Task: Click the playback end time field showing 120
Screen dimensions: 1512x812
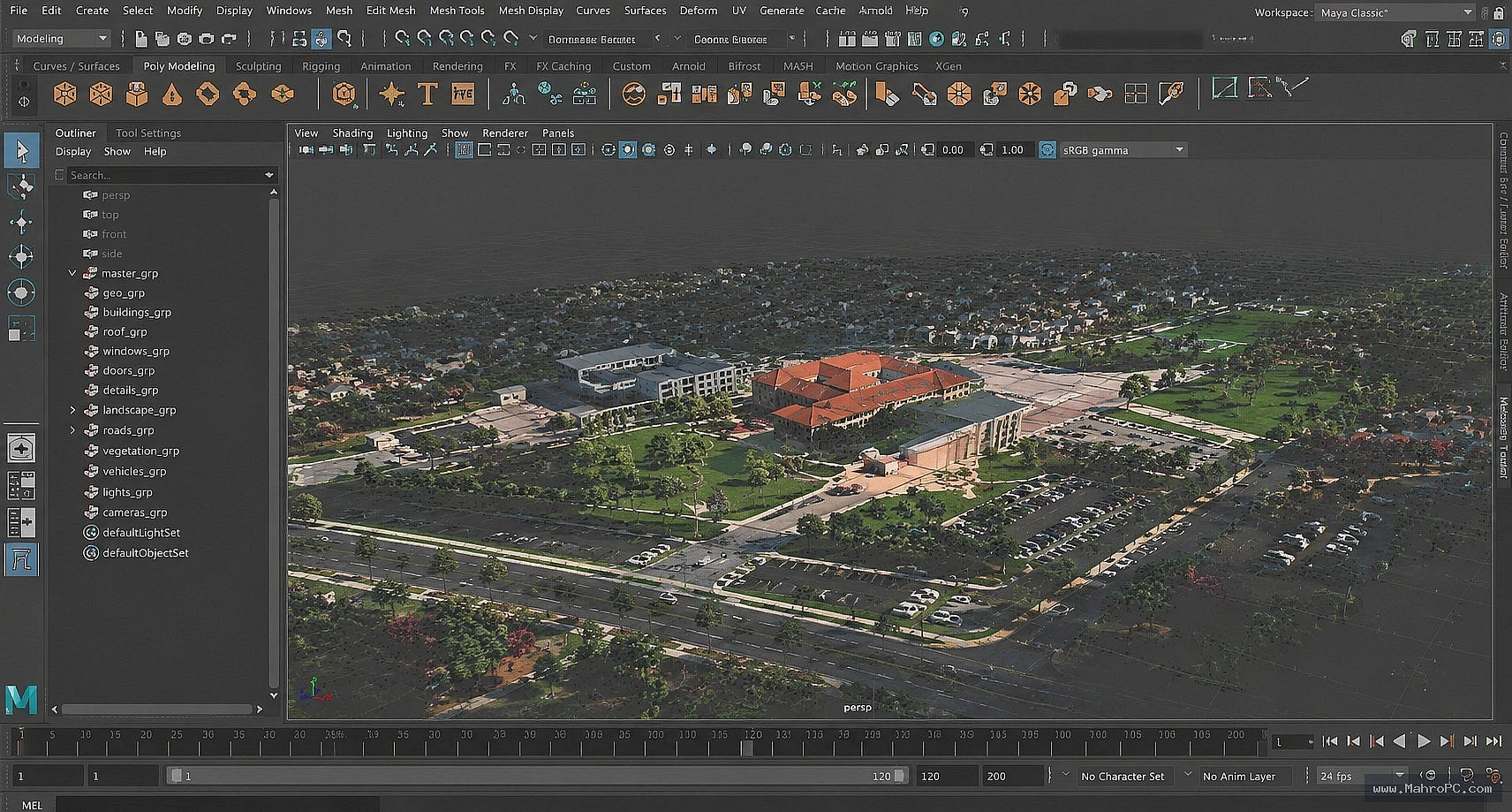Action: 947,776
